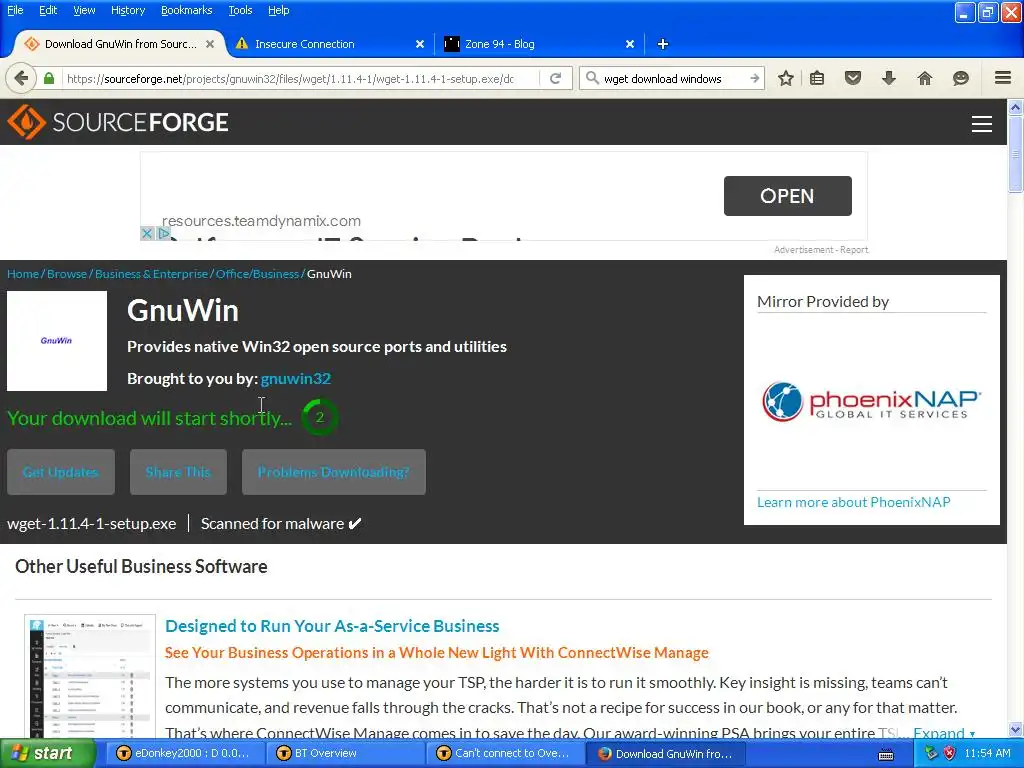
Task: Open the History menu
Action: click(x=127, y=10)
